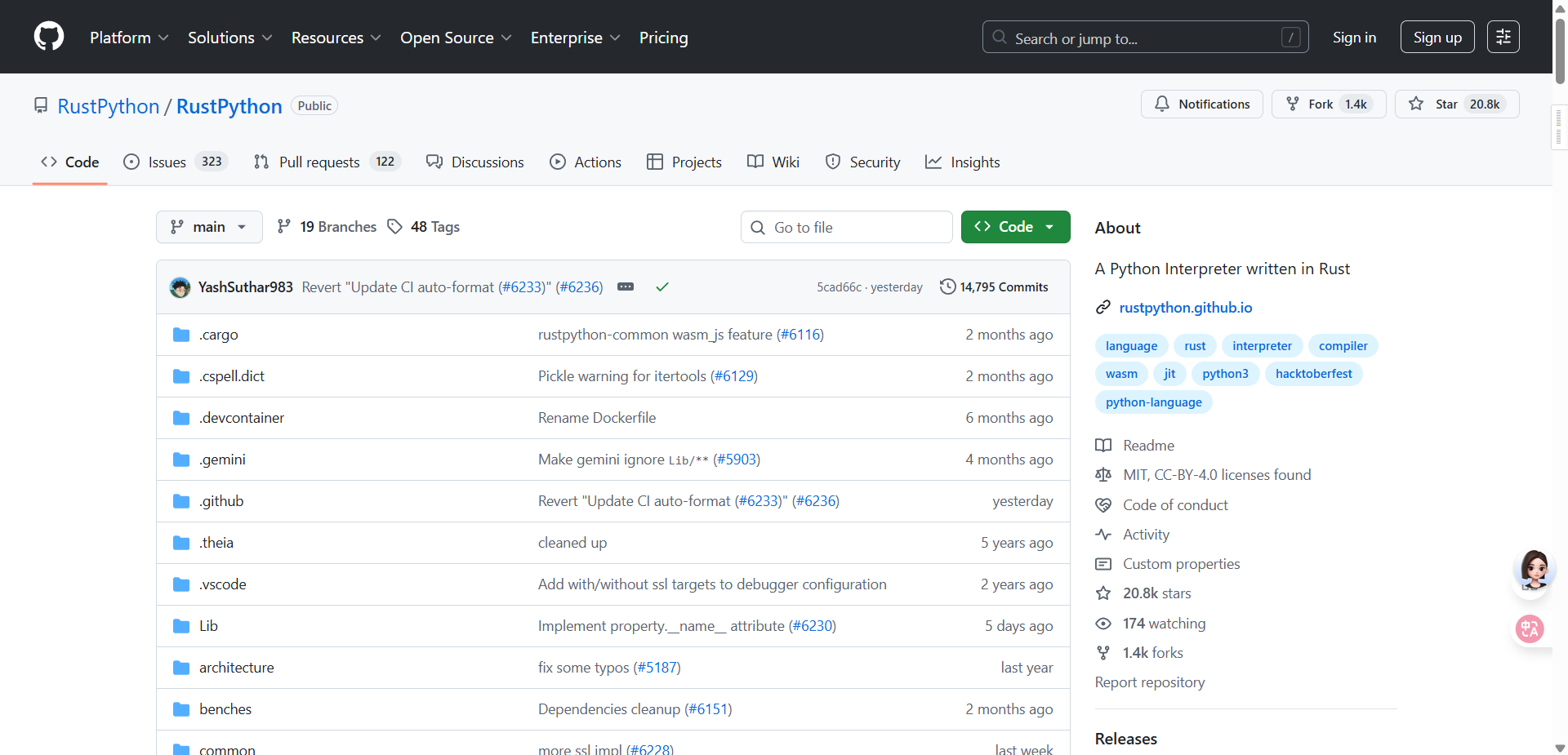Viewport: 1568px width, 755px height.
Task: Open the benches folder icon
Action: pos(181,709)
